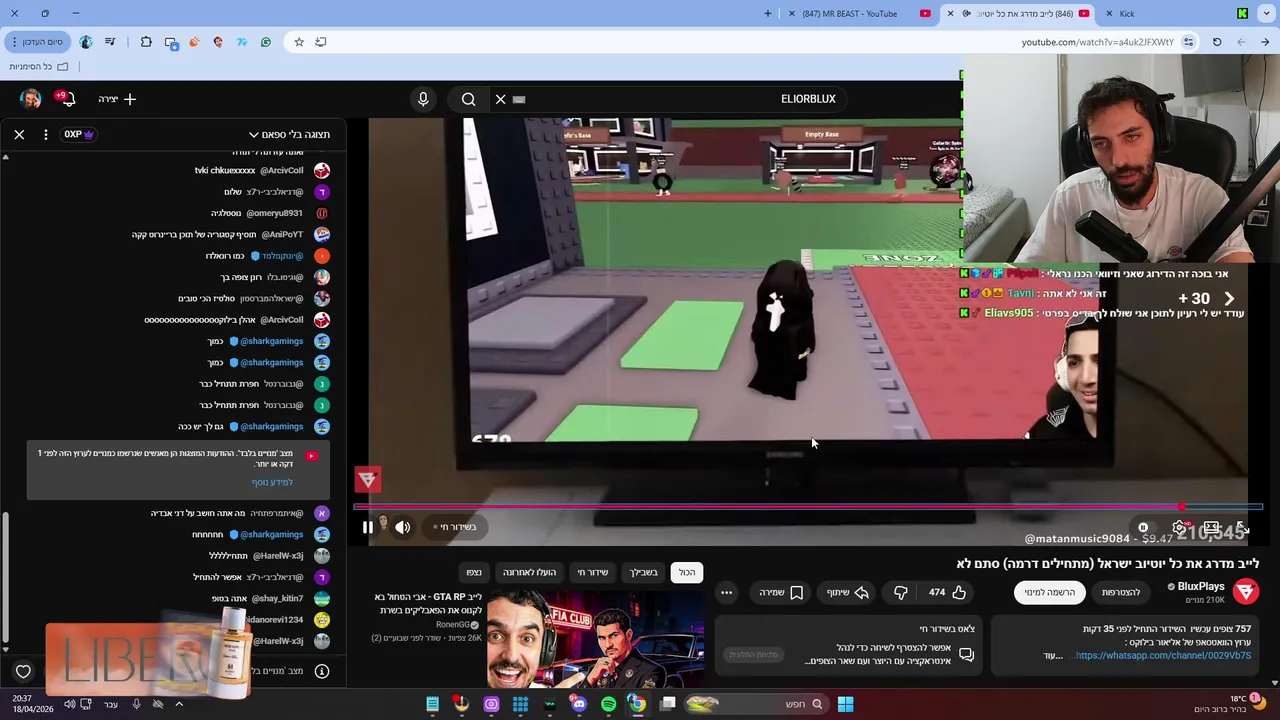Expand description with עוד
Screen dimensions: 1280x720
tap(1051, 656)
